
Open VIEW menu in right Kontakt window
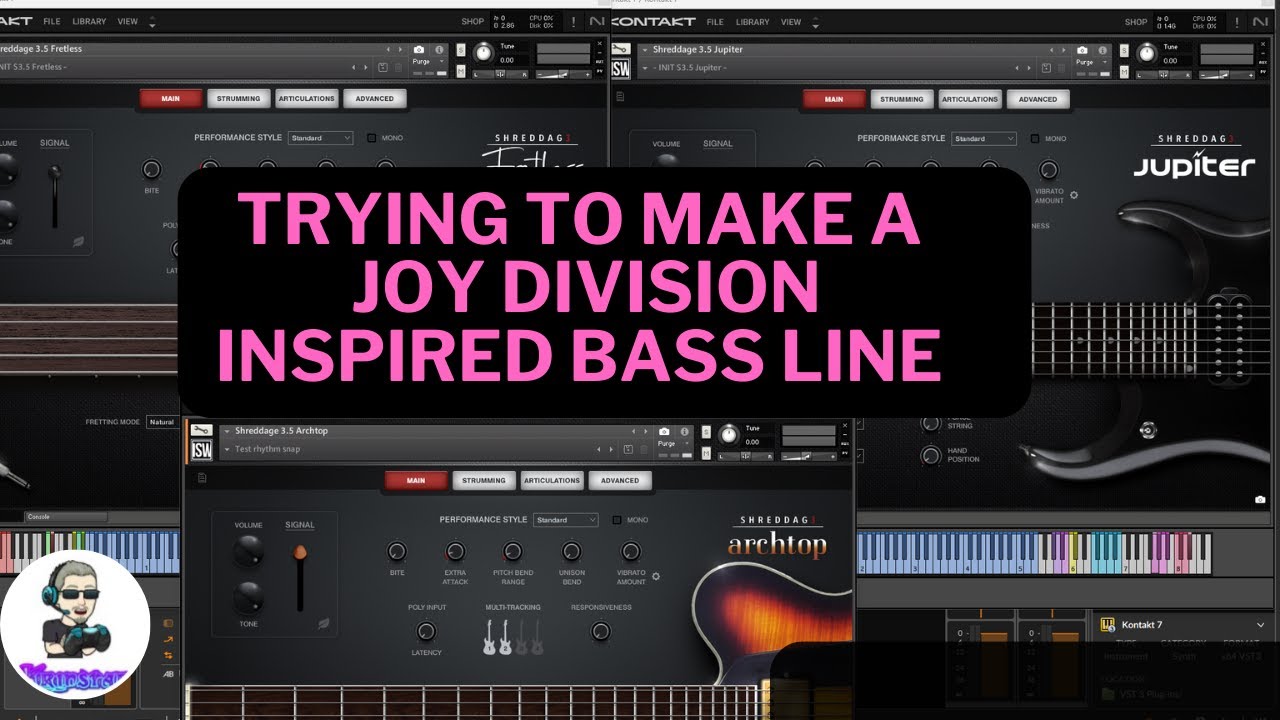(x=791, y=21)
